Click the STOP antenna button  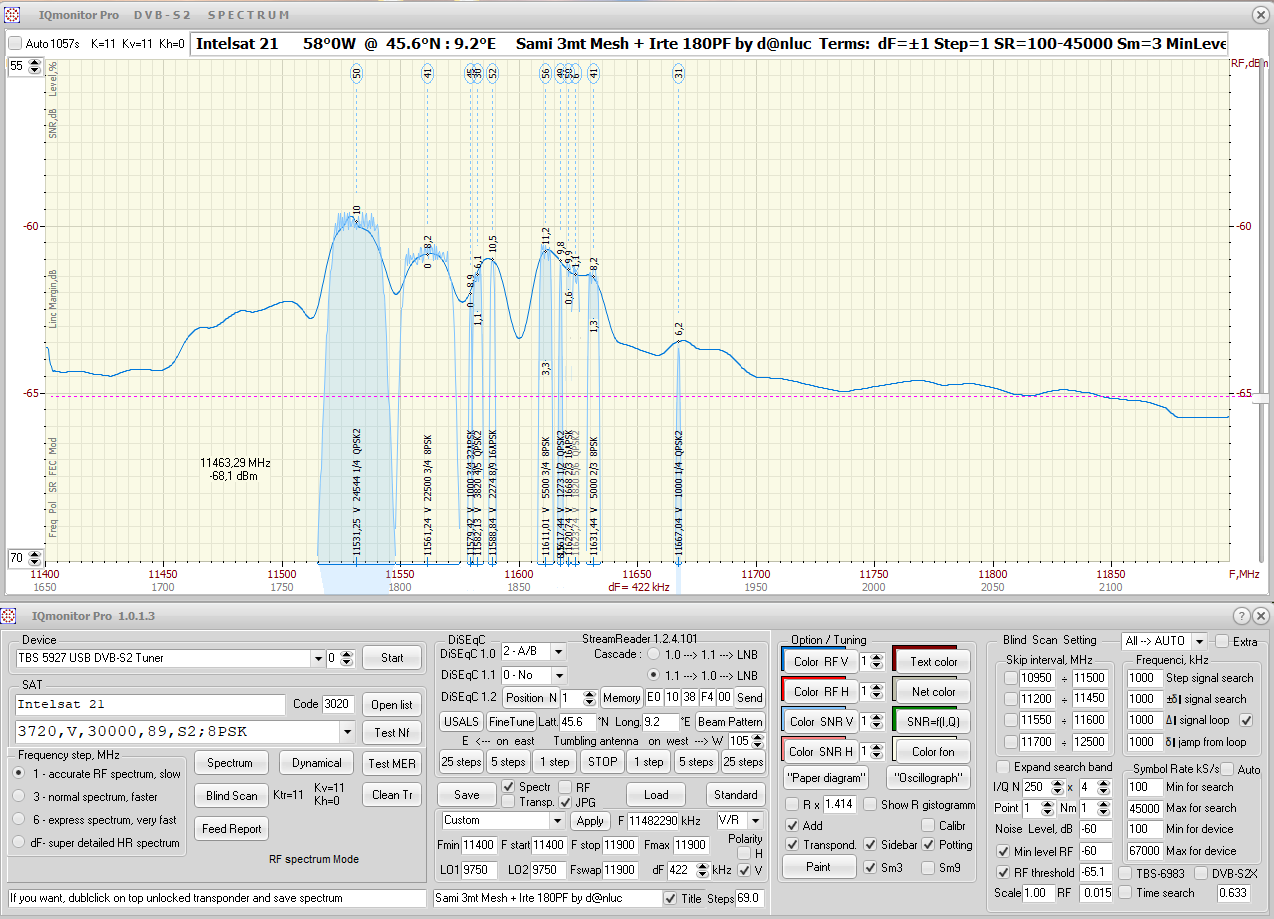tap(602, 762)
